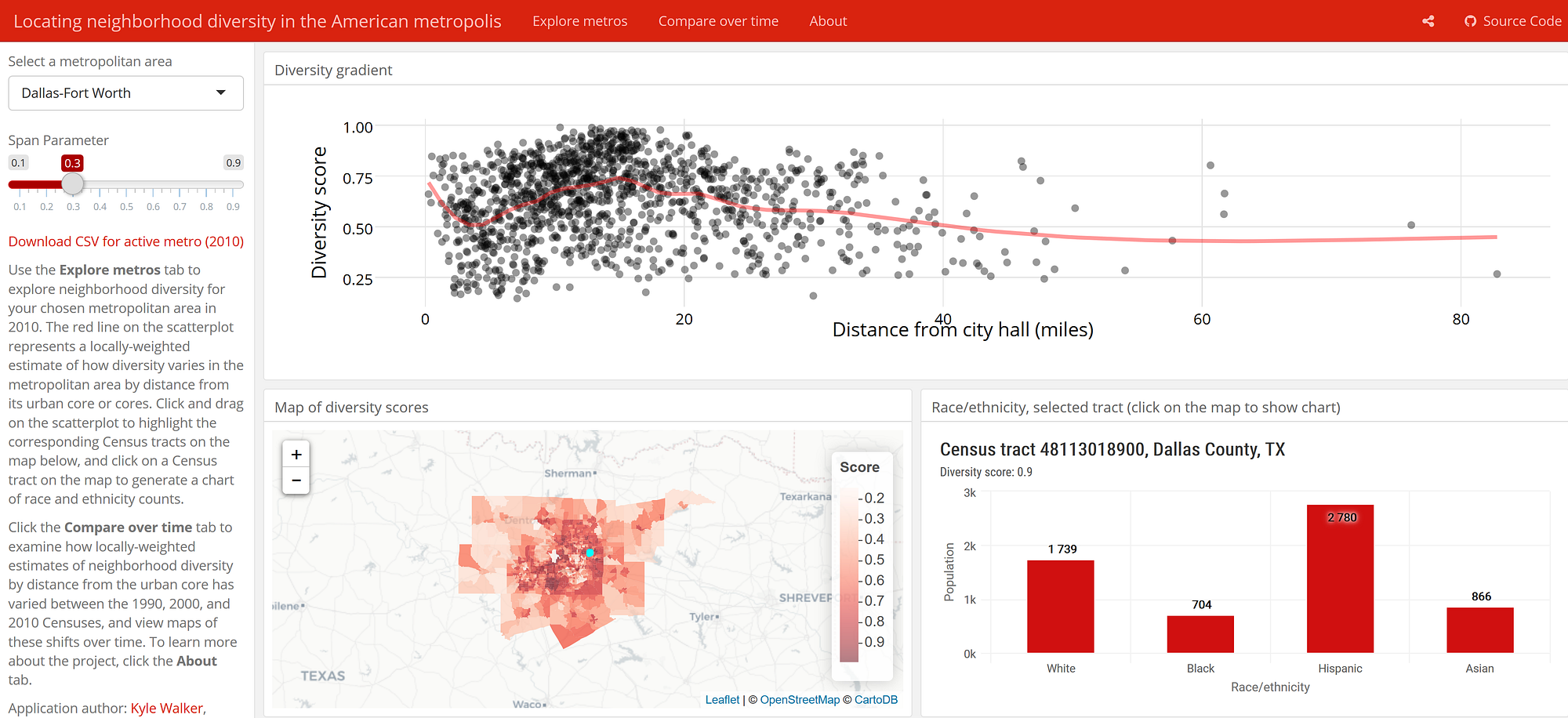Download CSV for active metro (2010)

click(x=125, y=241)
